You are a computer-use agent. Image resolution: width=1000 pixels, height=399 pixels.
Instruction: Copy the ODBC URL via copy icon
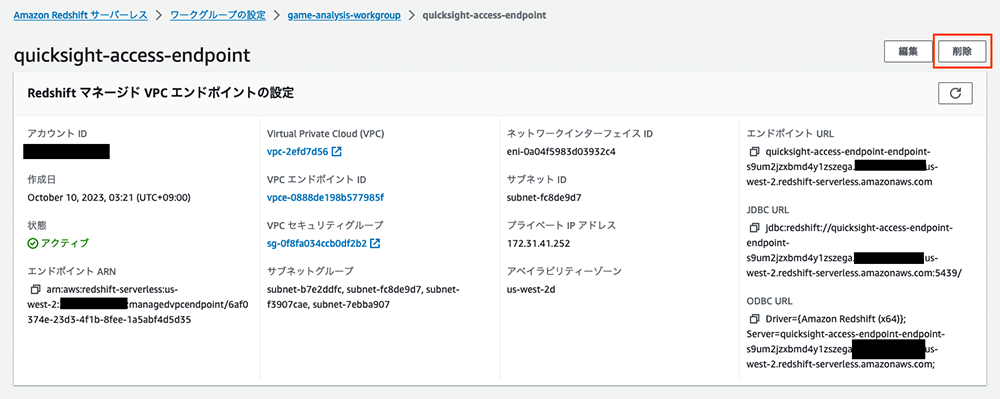[x=754, y=319]
